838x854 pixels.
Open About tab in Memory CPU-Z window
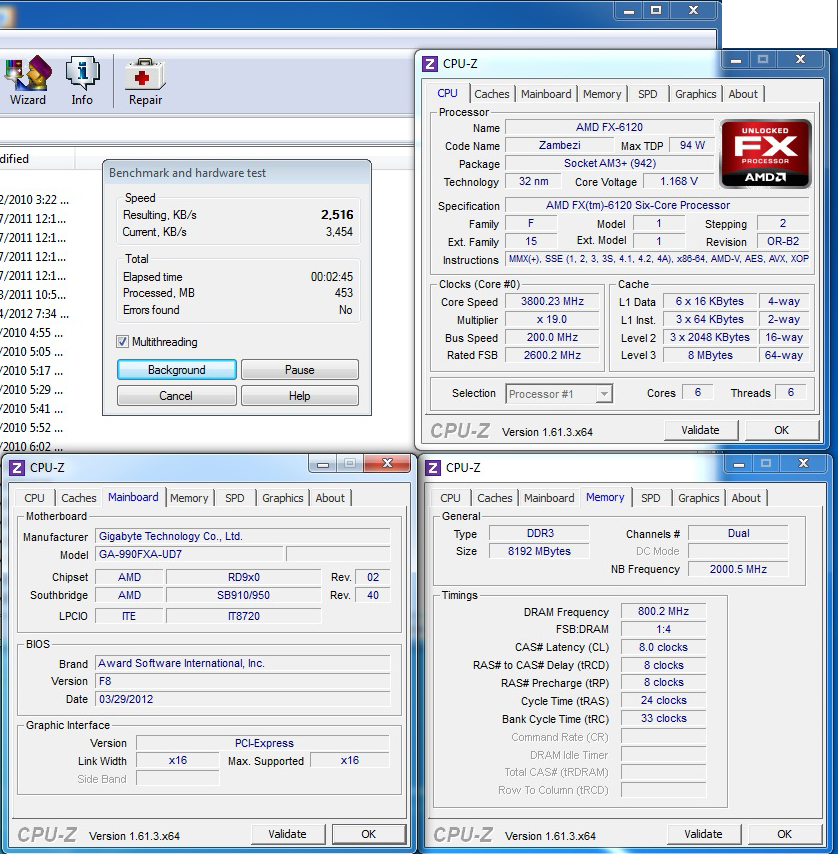(x=746, y=498)
